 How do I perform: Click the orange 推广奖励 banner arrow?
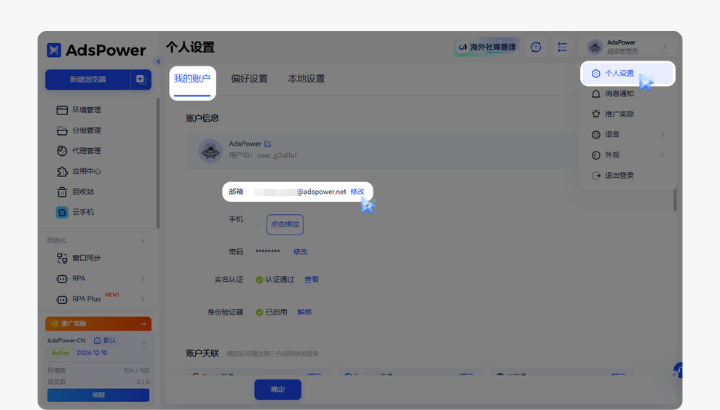coord(143,324)
